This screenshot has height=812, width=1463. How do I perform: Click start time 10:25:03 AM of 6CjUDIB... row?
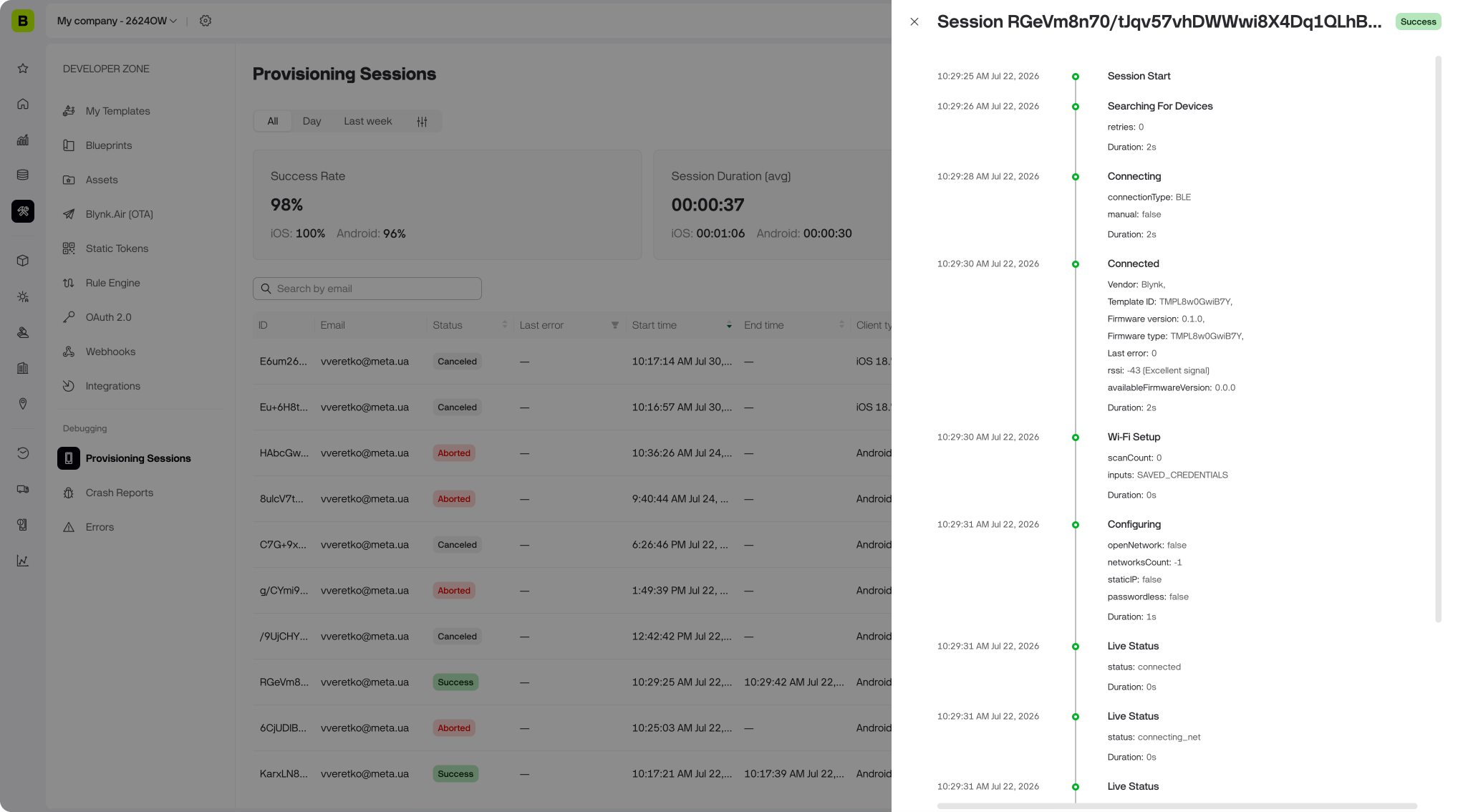coord(682,728)
